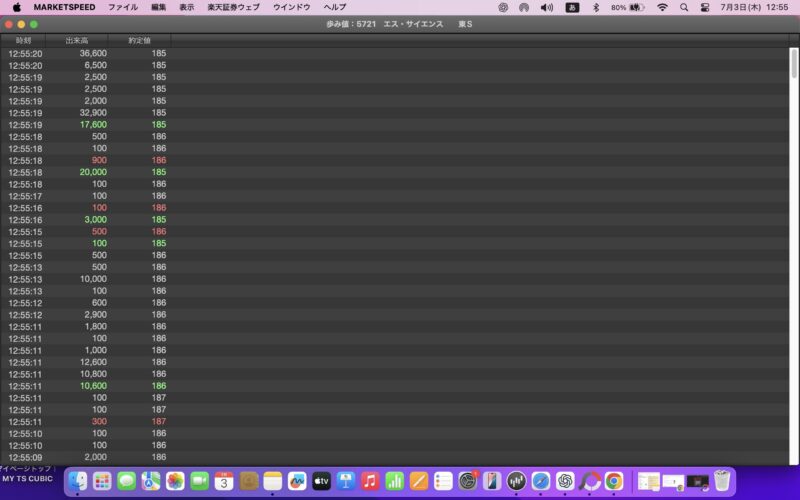
Task: Open ChatGPT app in the dock
Action: coord(565,481)
